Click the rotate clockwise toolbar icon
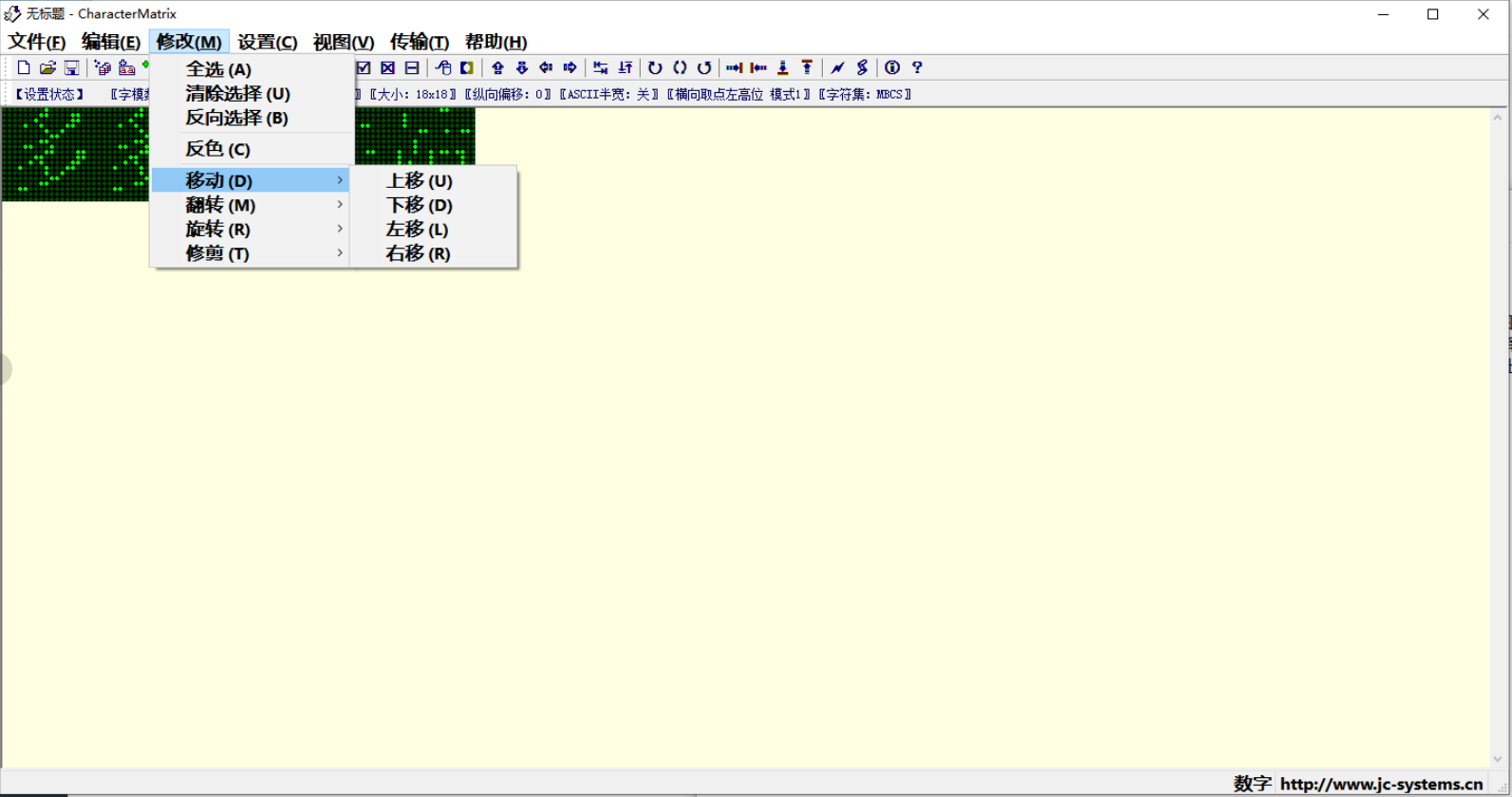The image size is (1512, 797). [x=655, y=67]
